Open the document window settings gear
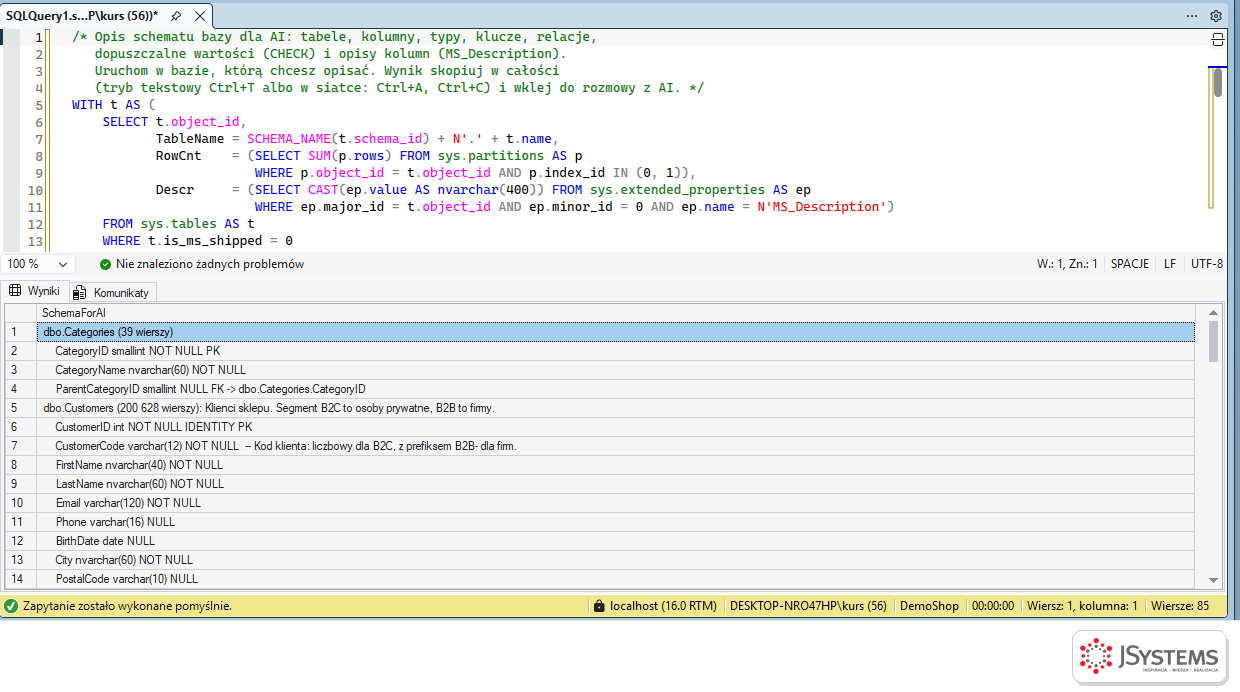This screenshot has width=1240, height=692. (x=1216, y=16)
